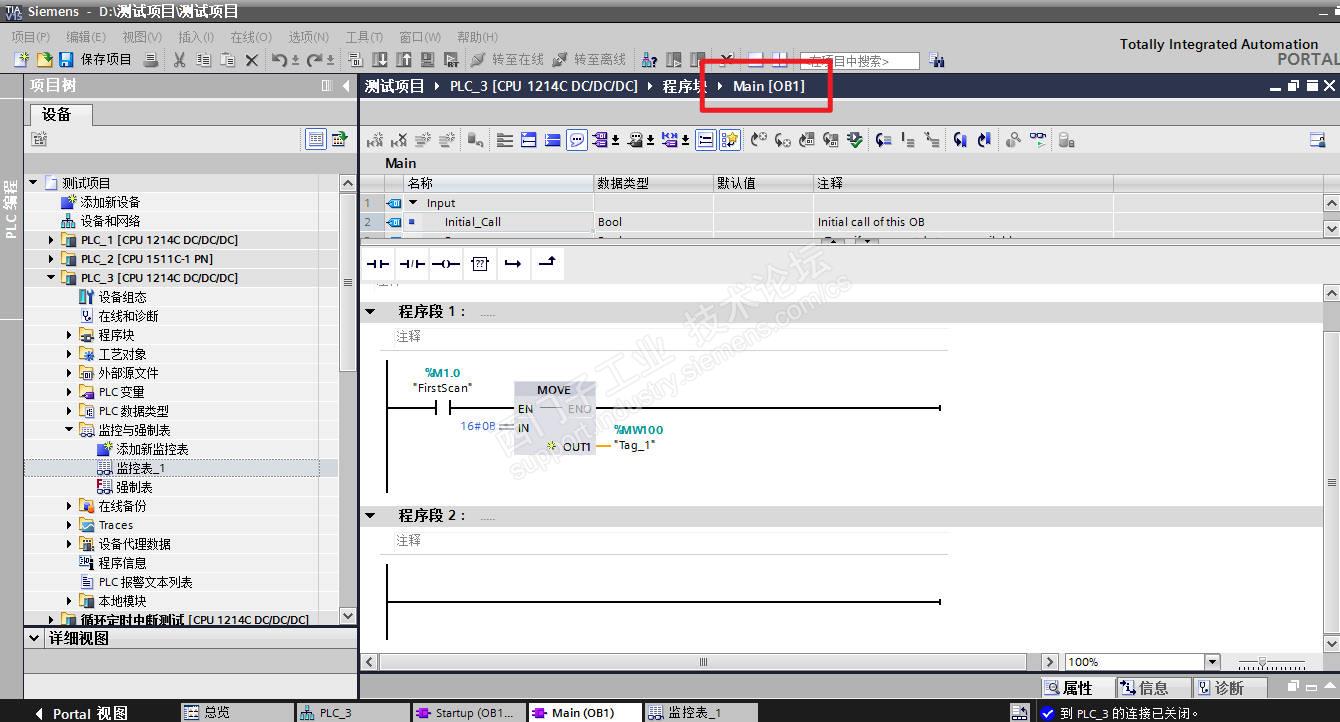Viewport: 1340px width, 722px height.
Task: Open the 编辑(E) menu
Action: (86, 37)
